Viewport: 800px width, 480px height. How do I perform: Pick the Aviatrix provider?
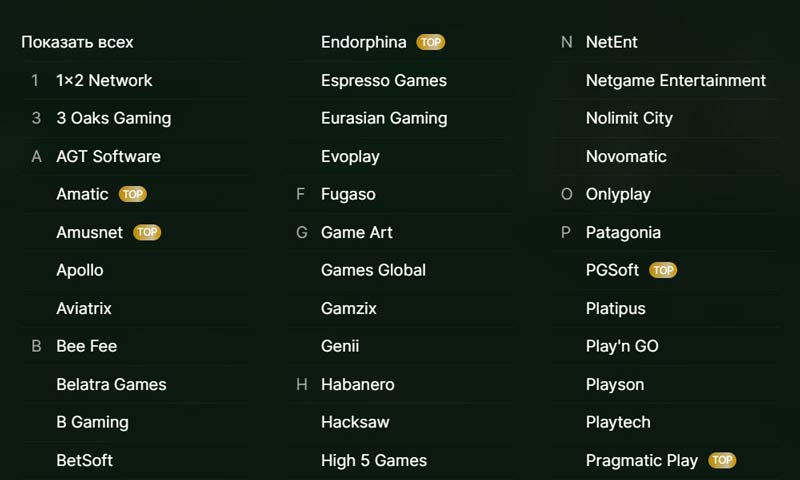coord(84,308)
